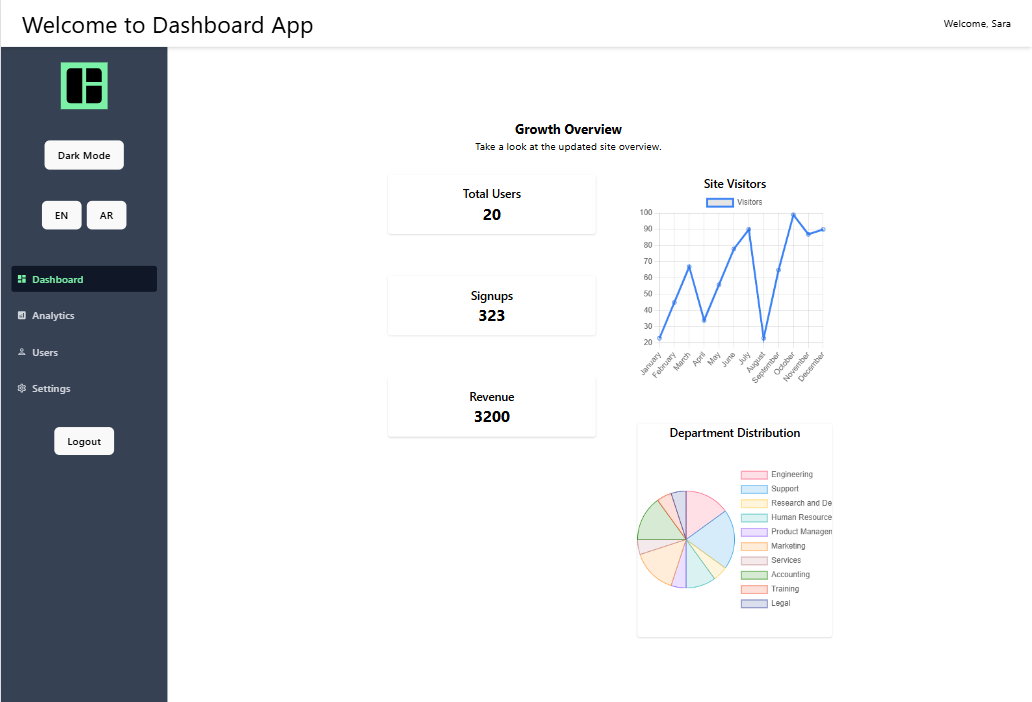Click the app logo above the sidebar

tap(84, 85)
